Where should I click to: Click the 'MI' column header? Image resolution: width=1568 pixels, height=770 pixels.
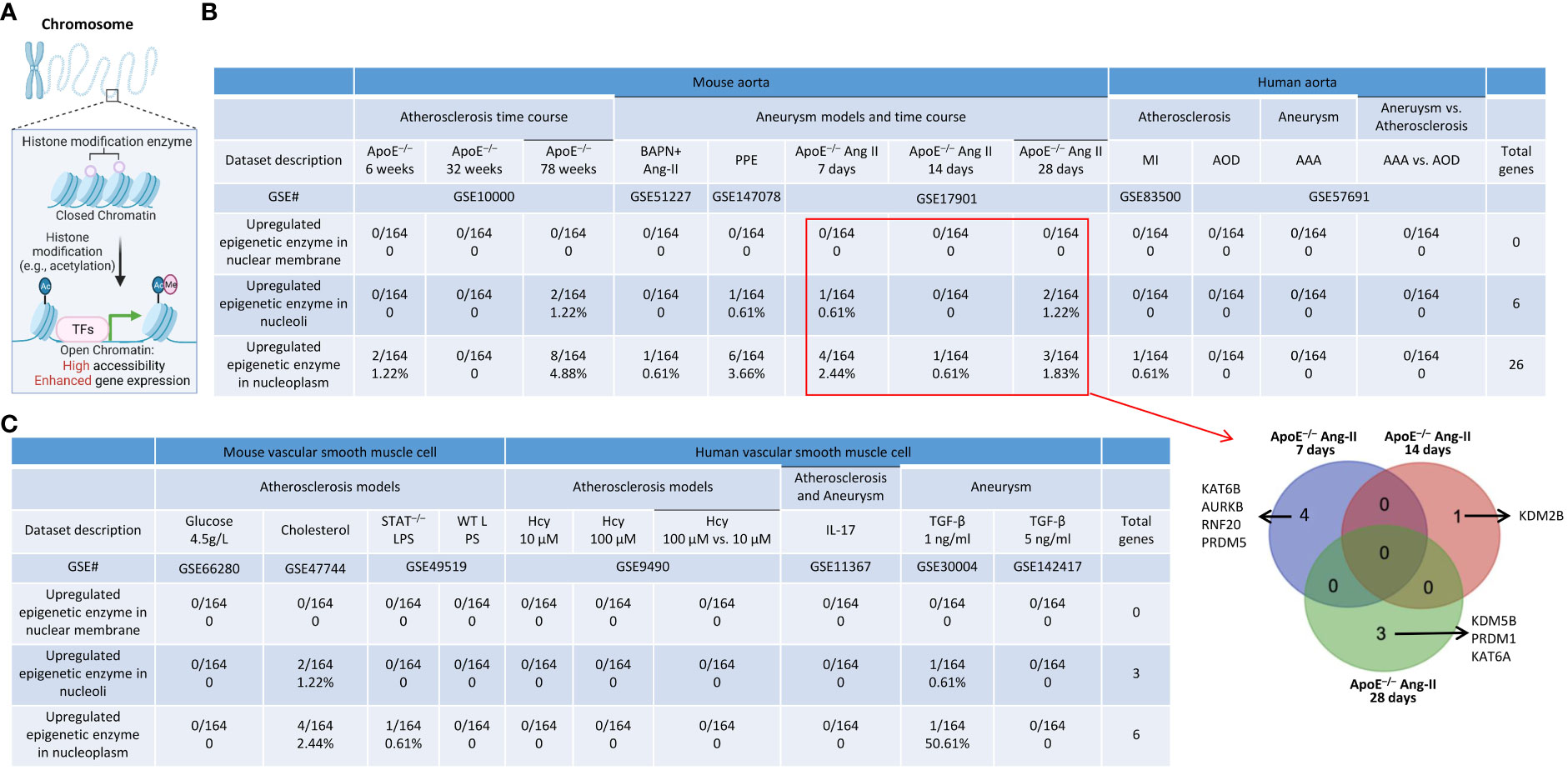[1150, 160]
